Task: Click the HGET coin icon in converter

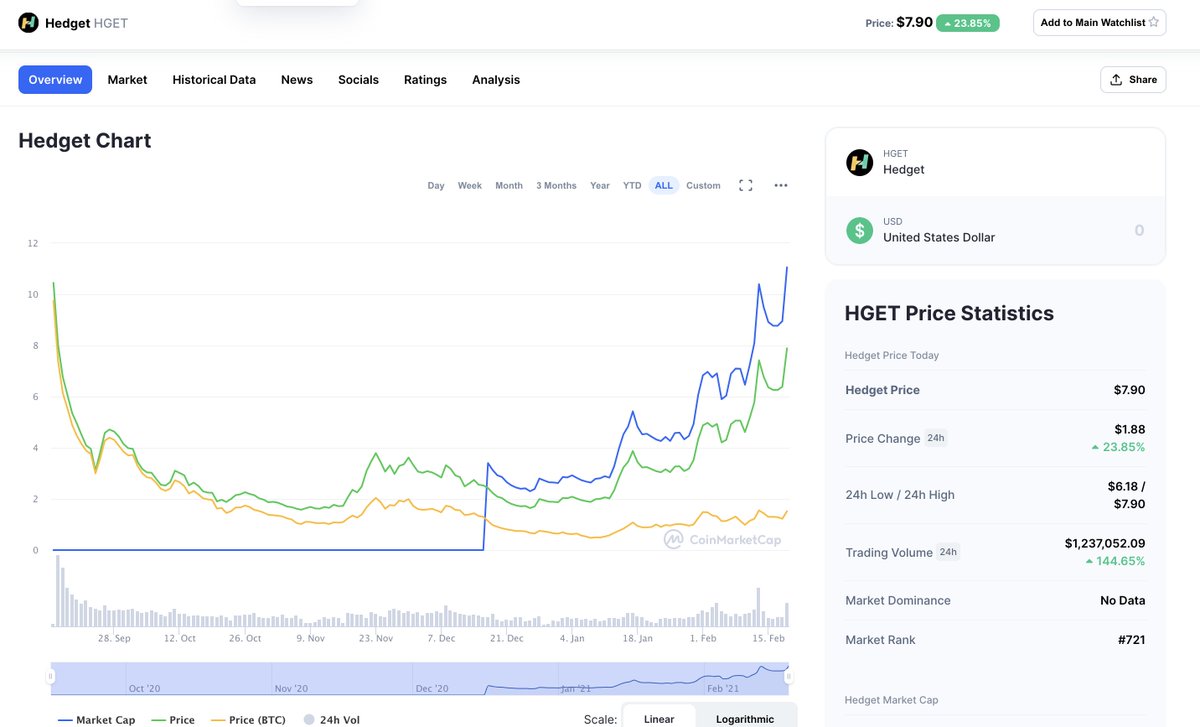Action: (x=860, y=162)
